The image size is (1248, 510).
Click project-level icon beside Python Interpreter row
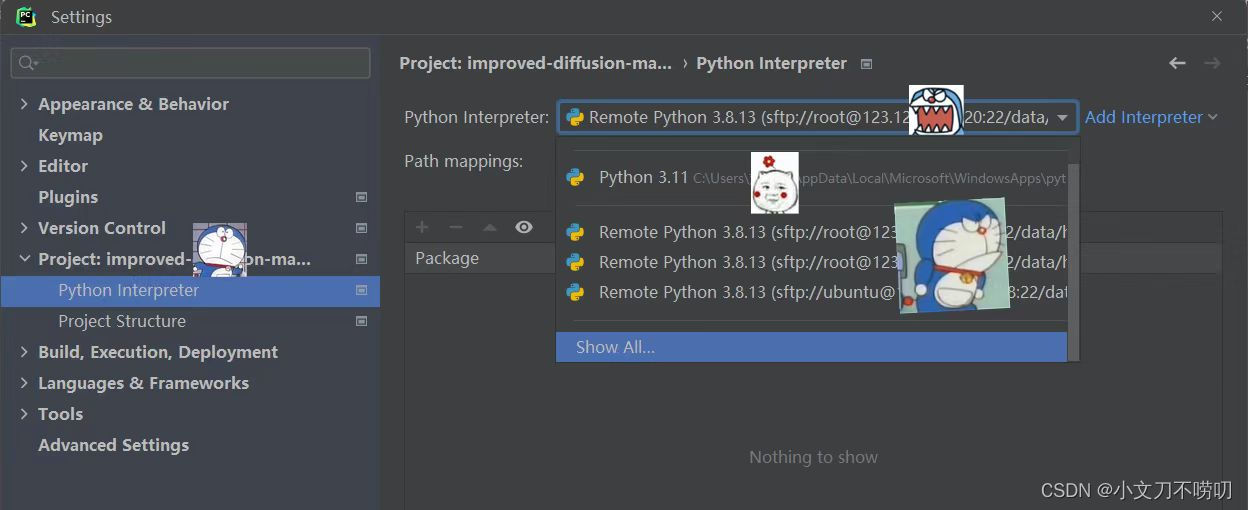tap(362, 290)
